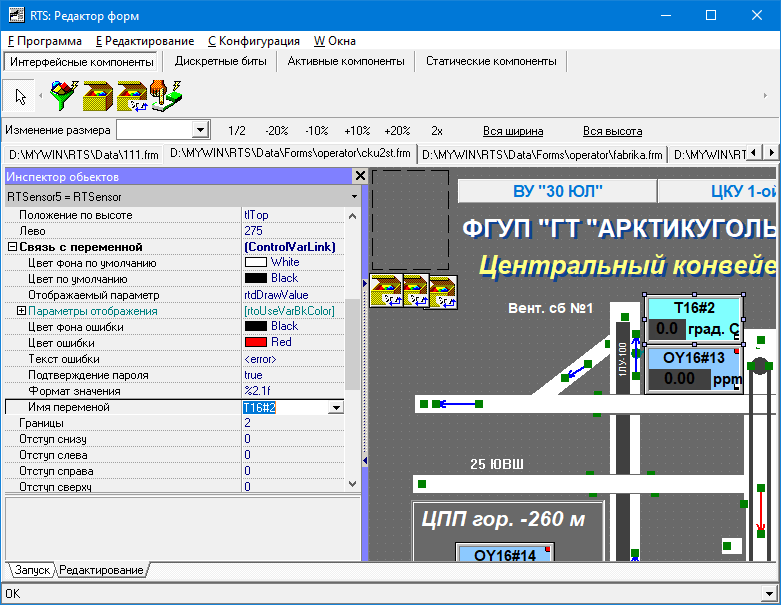Click the ВУ "30 ЮЛ" button on form
Image resolution: width=781 pixels, height=605 pixels.
point(557,191)
